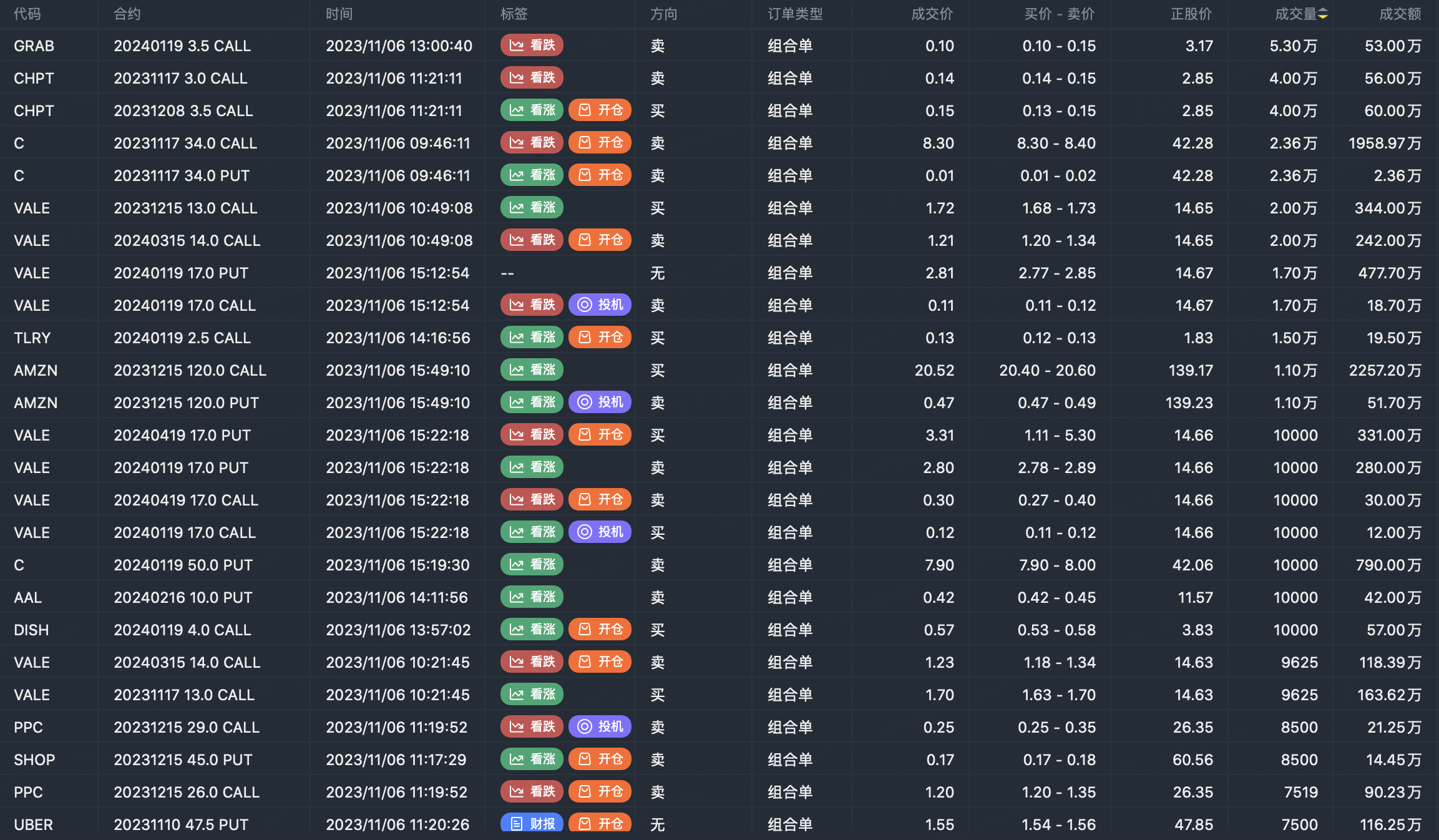
Task: Click the 开仓 tag in UBER row
Action: [600, 824]
